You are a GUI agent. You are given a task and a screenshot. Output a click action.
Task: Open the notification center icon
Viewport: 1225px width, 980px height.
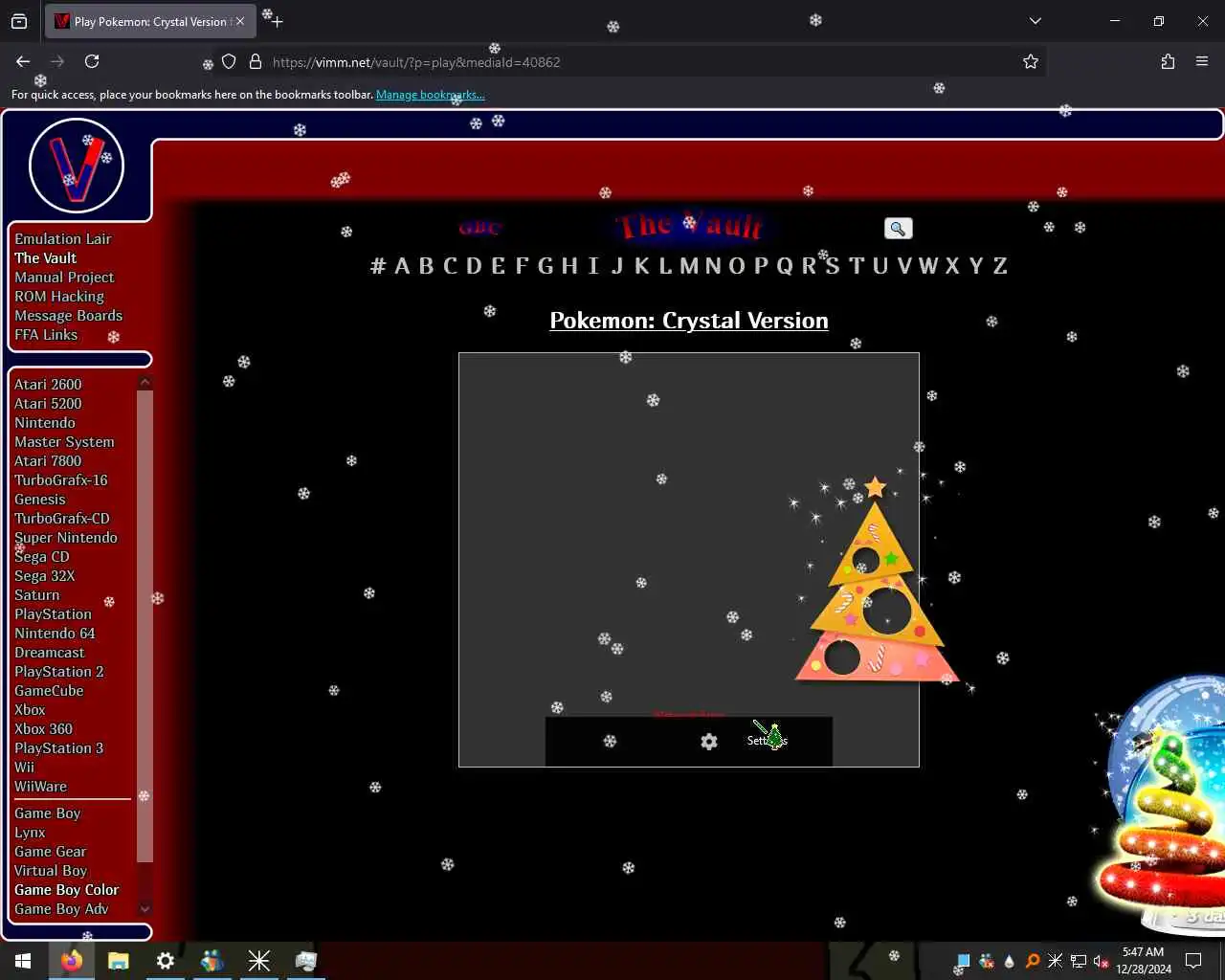coord(1193,961)
